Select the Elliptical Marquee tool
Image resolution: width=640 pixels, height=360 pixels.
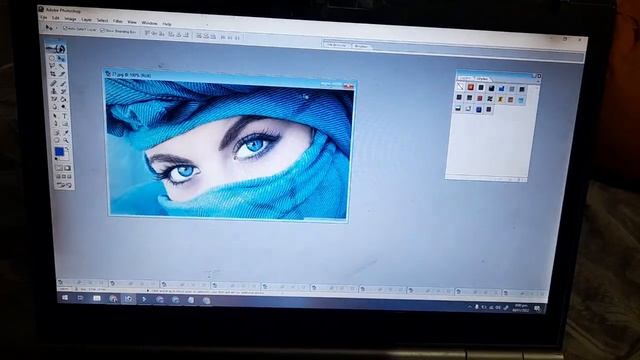pyautogui.click(x=52, y=58)
